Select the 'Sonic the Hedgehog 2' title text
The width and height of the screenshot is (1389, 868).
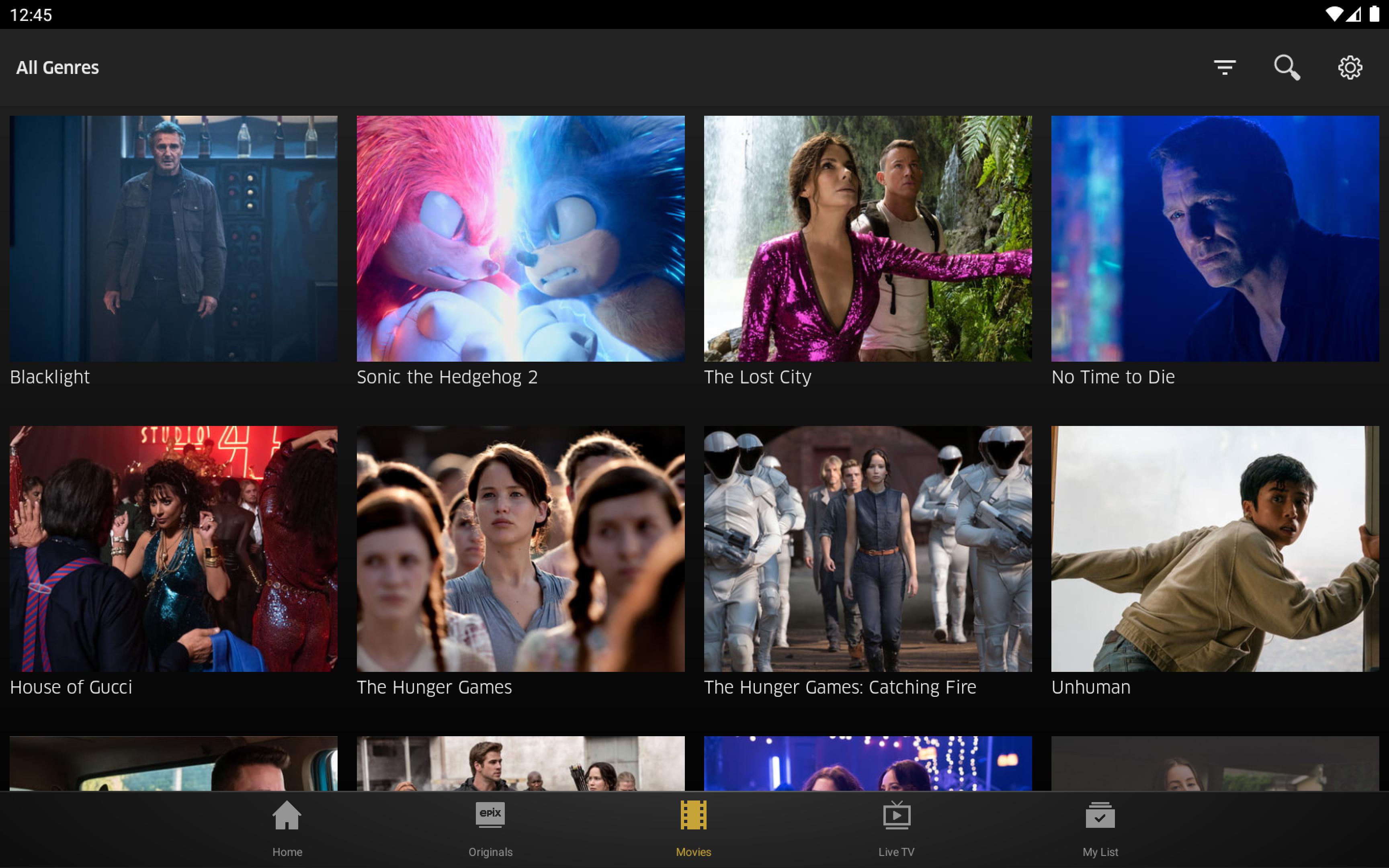pos(447,377)
